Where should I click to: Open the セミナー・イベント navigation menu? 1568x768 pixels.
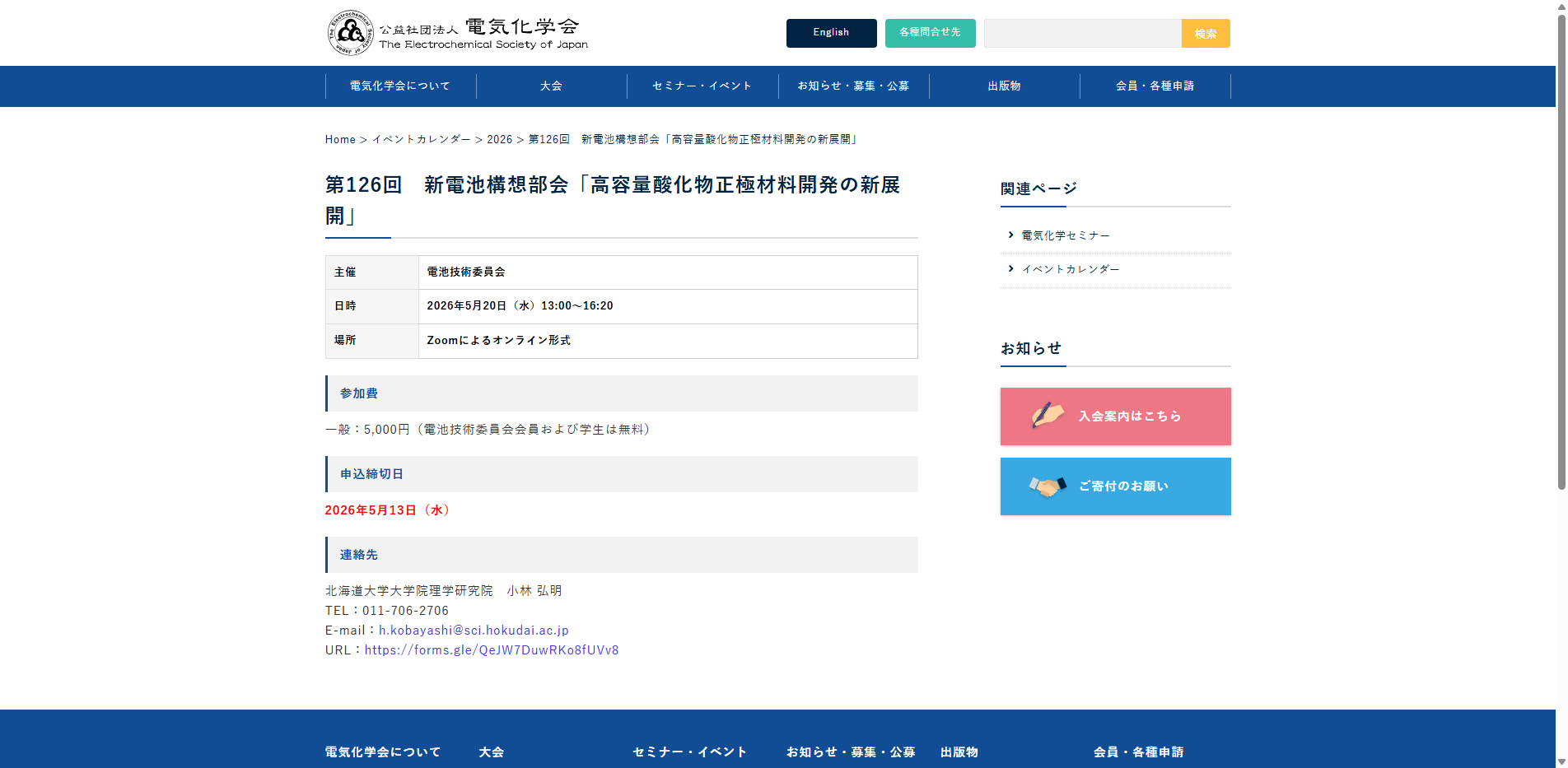click(702, 86)
